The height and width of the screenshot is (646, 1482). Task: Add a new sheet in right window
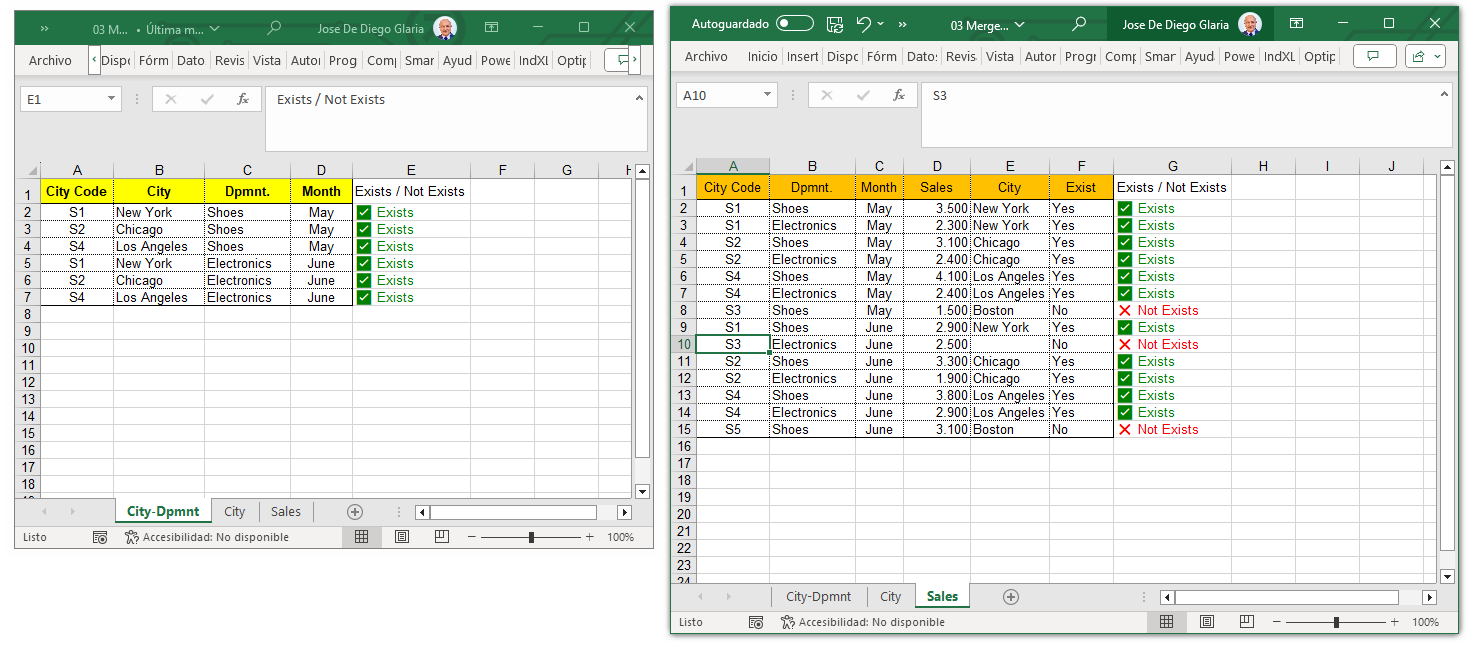[x=1011, y=597]
